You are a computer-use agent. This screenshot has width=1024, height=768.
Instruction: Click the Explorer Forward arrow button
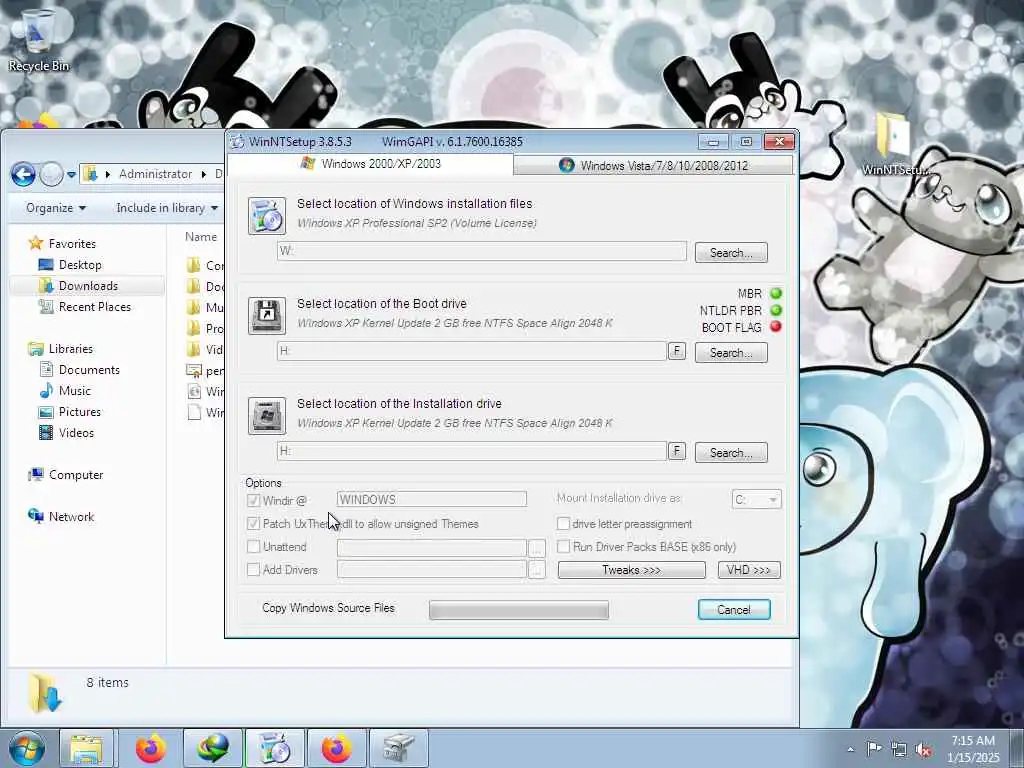click(51, 174)
